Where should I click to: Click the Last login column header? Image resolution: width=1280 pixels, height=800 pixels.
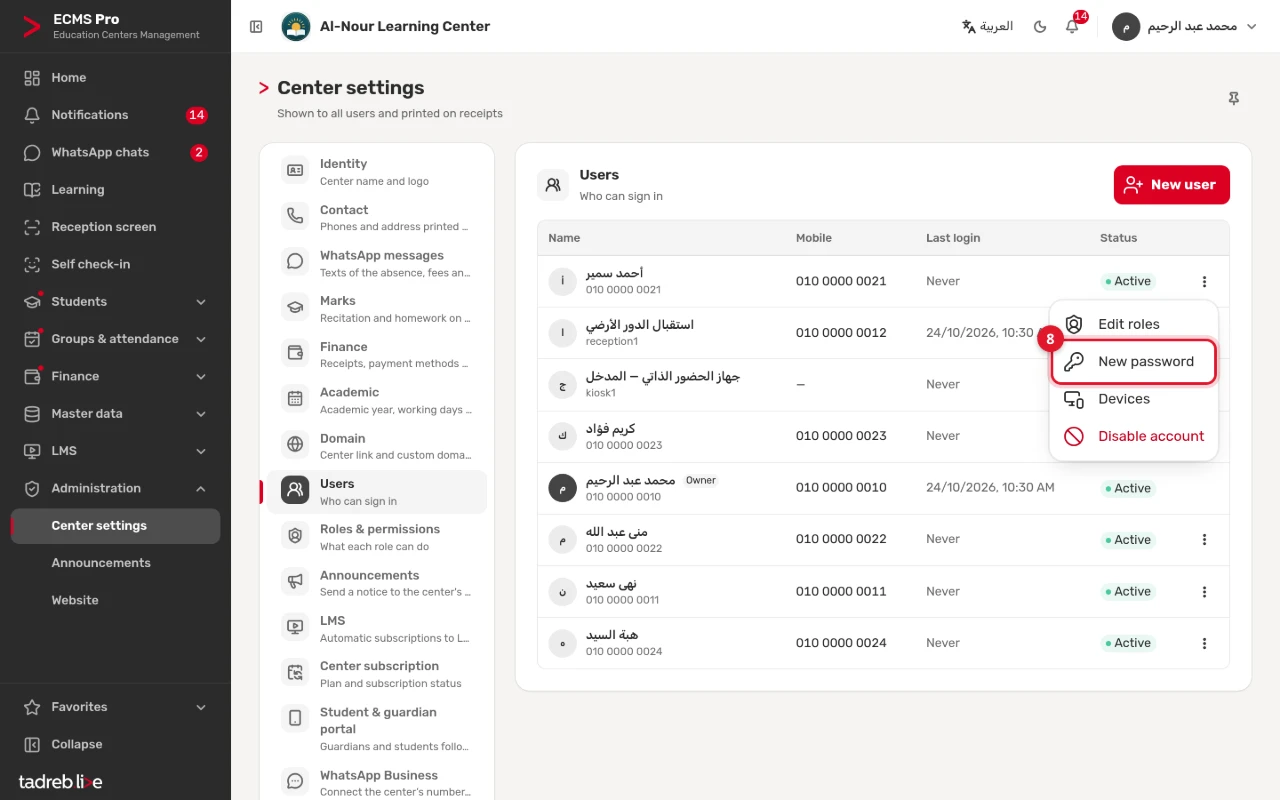coord(953,238)
